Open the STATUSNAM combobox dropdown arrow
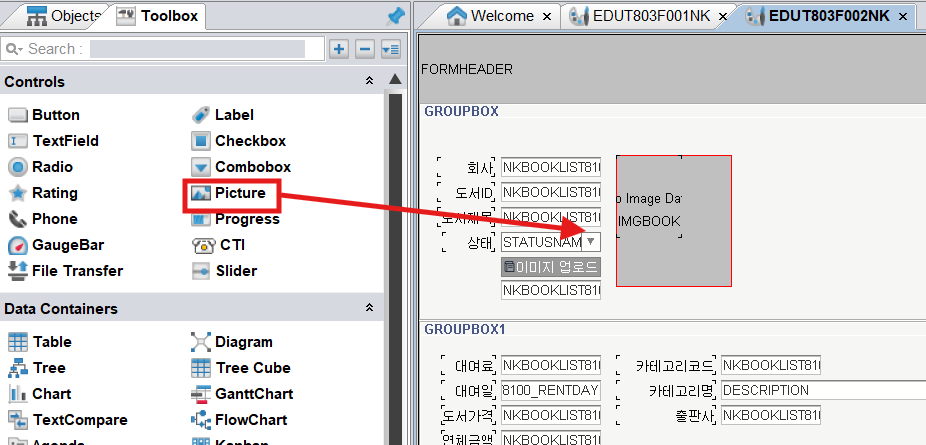 (591, 241)
